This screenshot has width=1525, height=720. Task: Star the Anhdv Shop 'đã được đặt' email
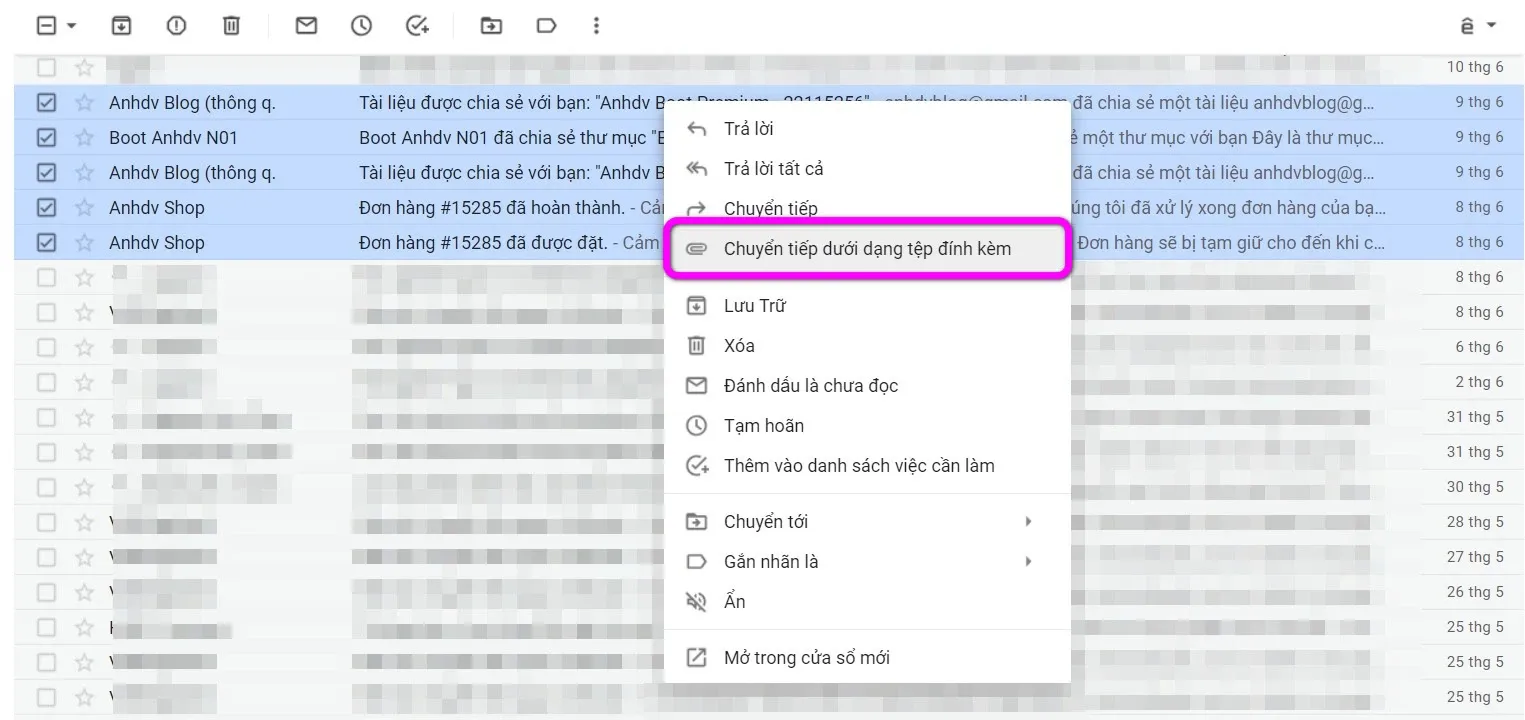pyautogui.click(x=85, y=242)
